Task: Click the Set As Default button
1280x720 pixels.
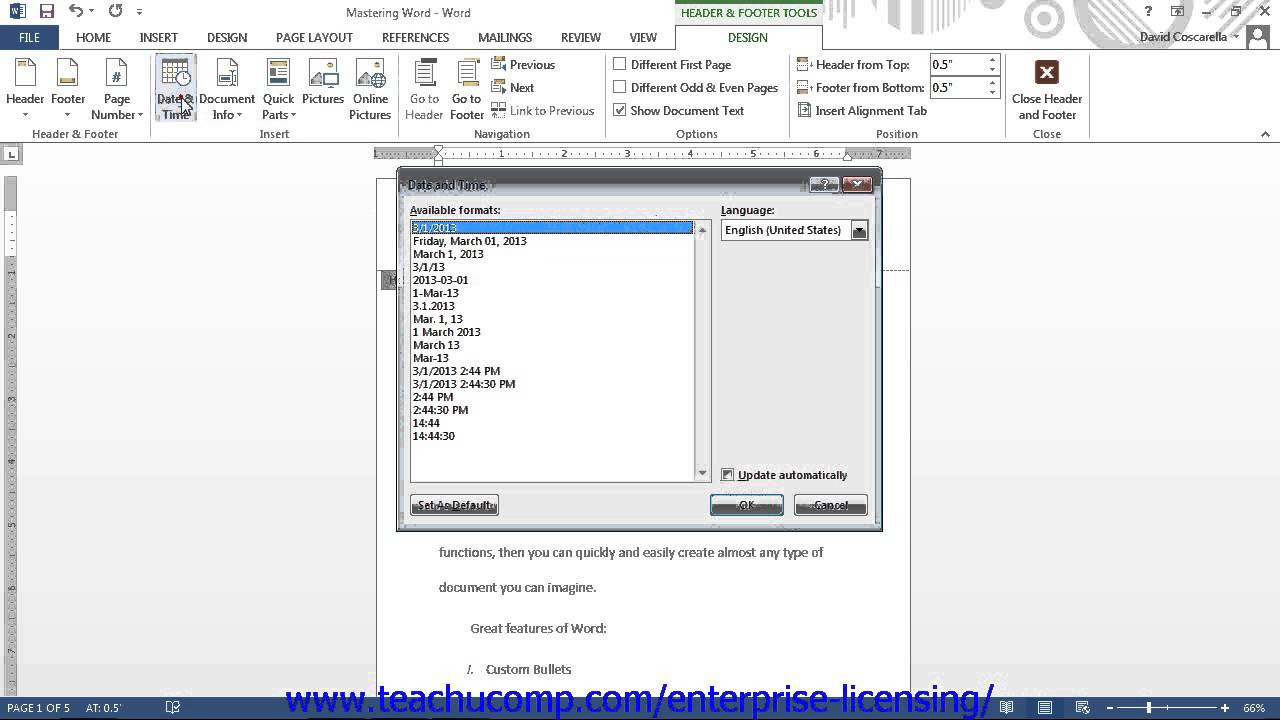Action: 454,505
